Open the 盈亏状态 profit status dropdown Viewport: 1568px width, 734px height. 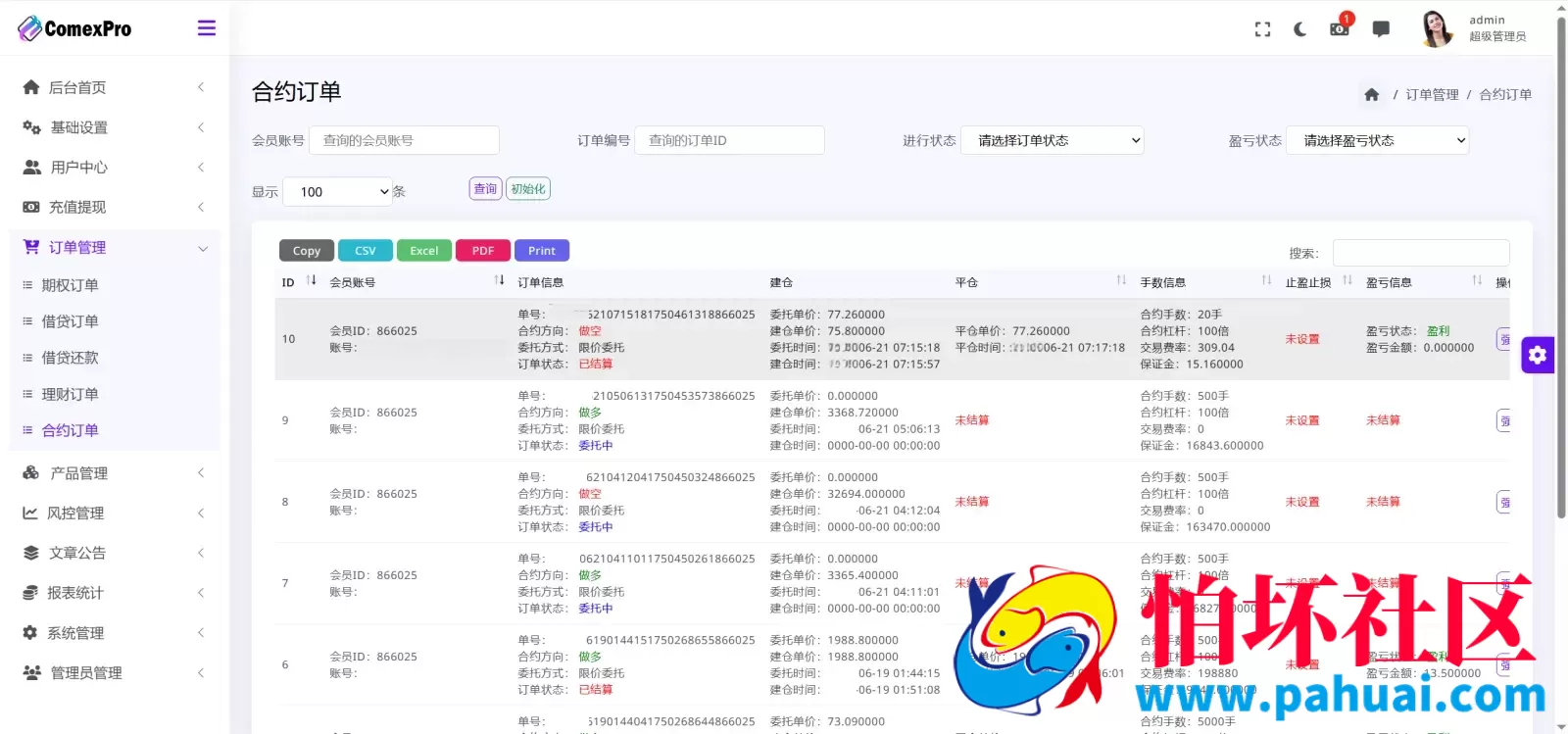(x=1378, y=140)
